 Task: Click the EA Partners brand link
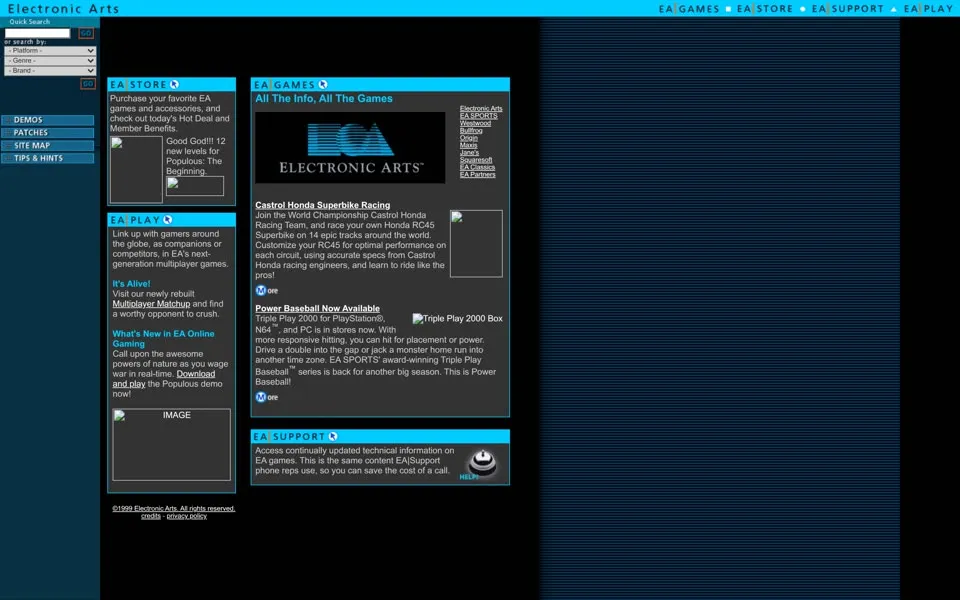pos(478,174)
